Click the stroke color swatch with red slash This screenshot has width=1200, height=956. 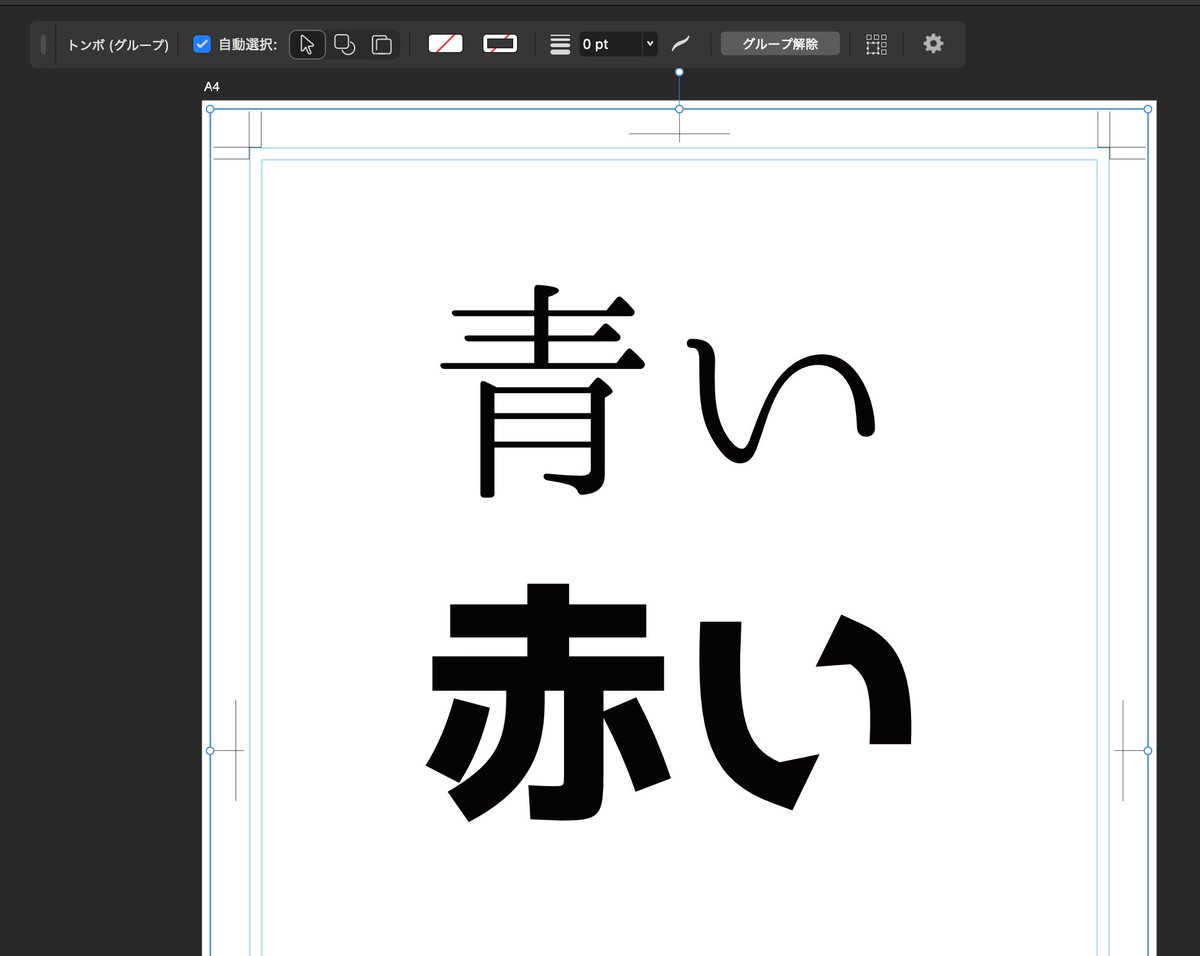pos(499,43)
